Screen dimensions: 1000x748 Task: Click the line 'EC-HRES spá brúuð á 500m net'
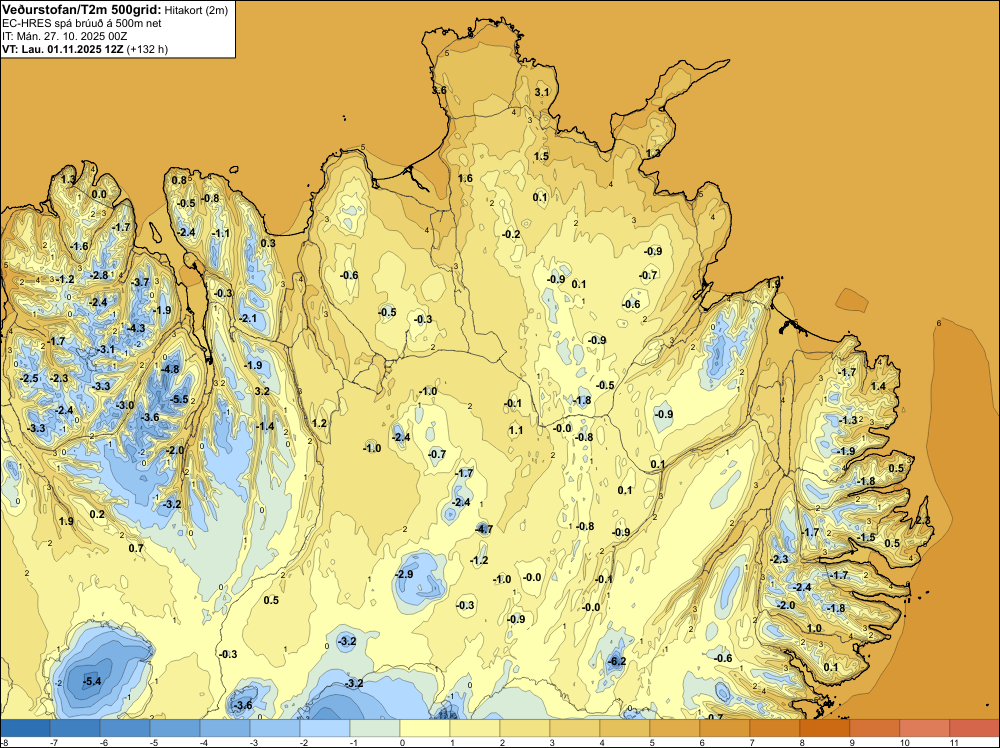tap(82, 23)
